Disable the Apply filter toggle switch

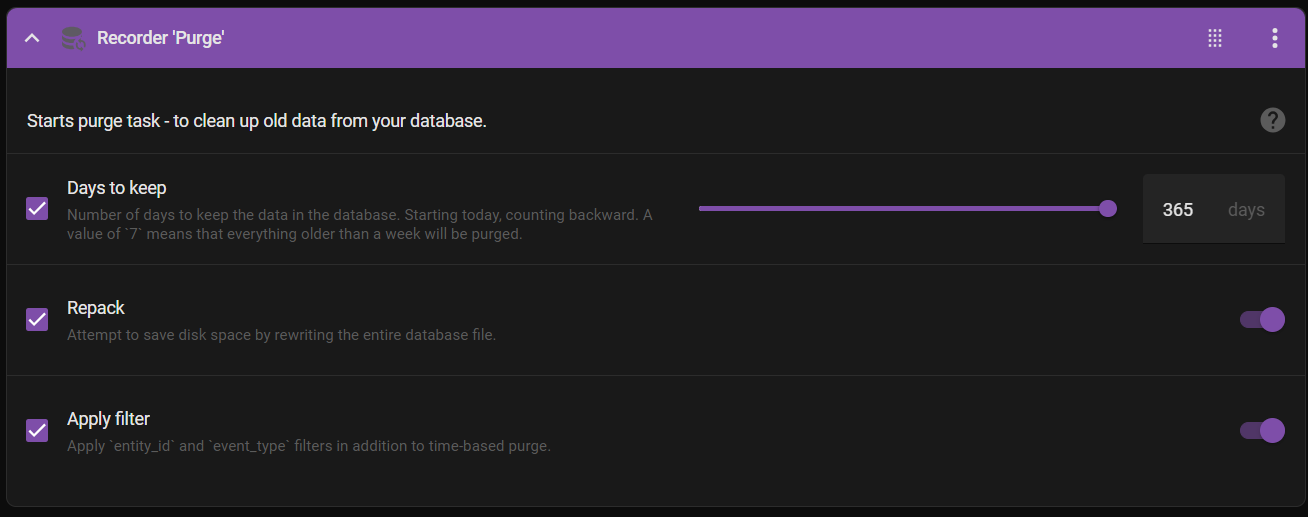[x=1262, y=430]
